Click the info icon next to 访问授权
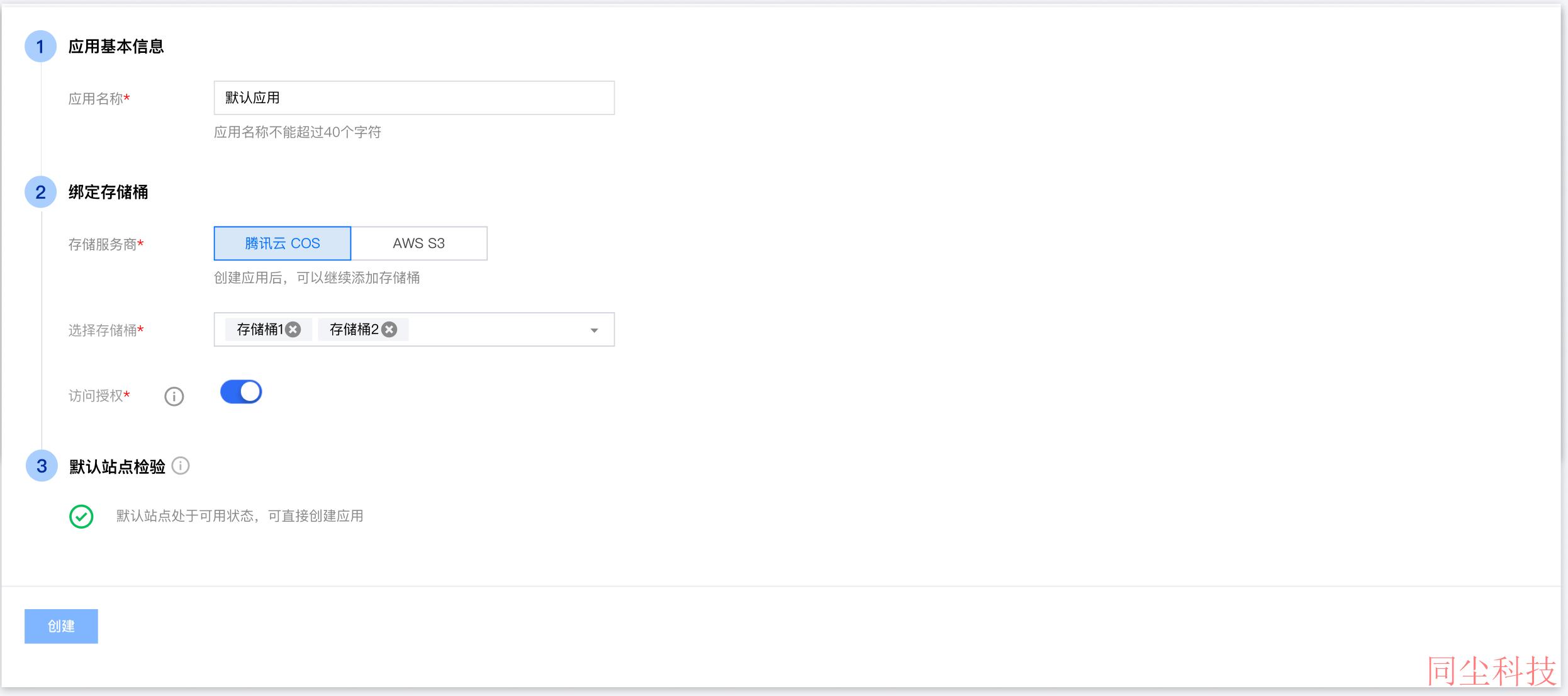 pyautogui.click(x=174, y=396)
